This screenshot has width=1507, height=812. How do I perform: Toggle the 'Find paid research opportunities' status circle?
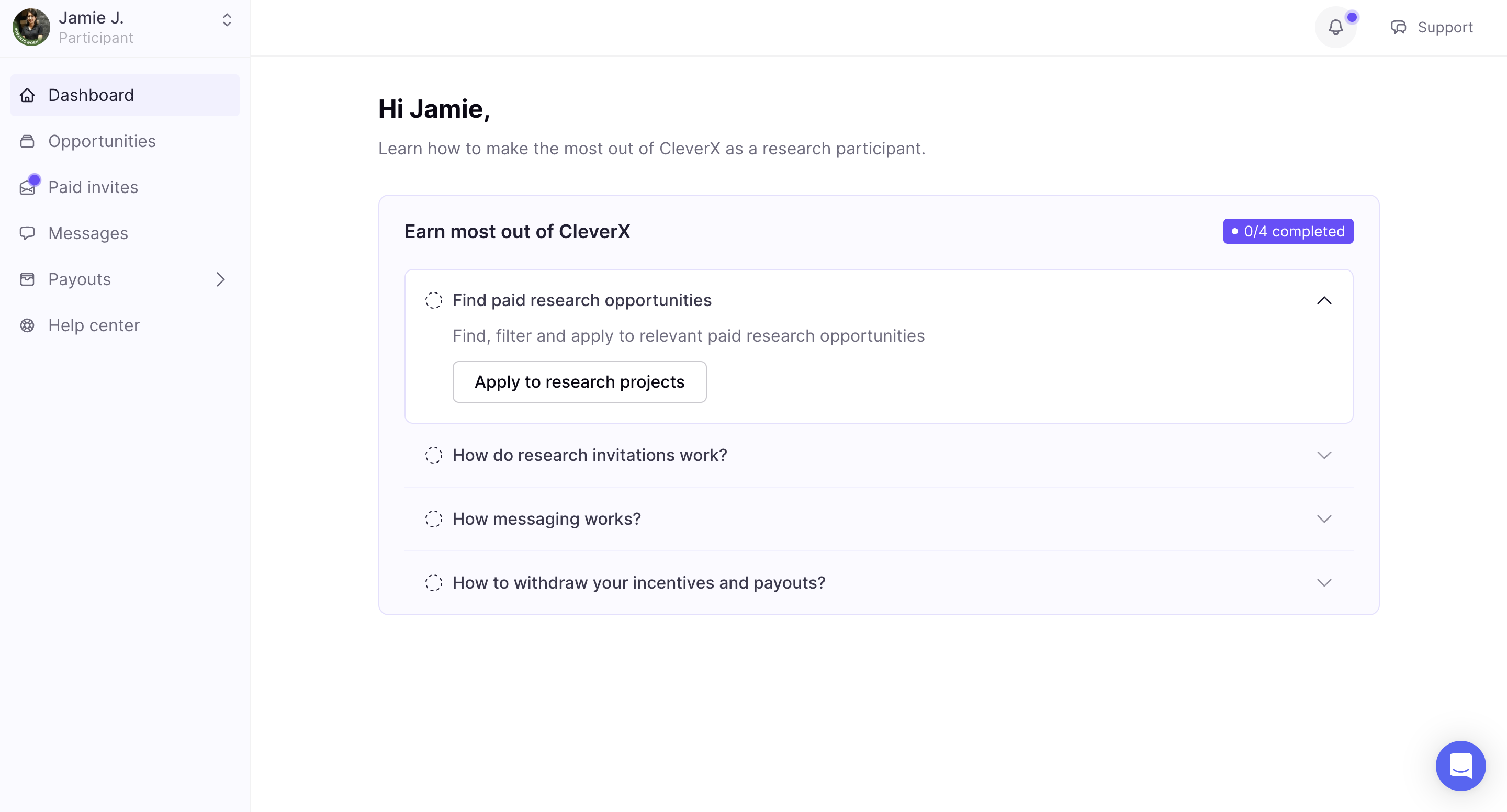coord(433,301)
